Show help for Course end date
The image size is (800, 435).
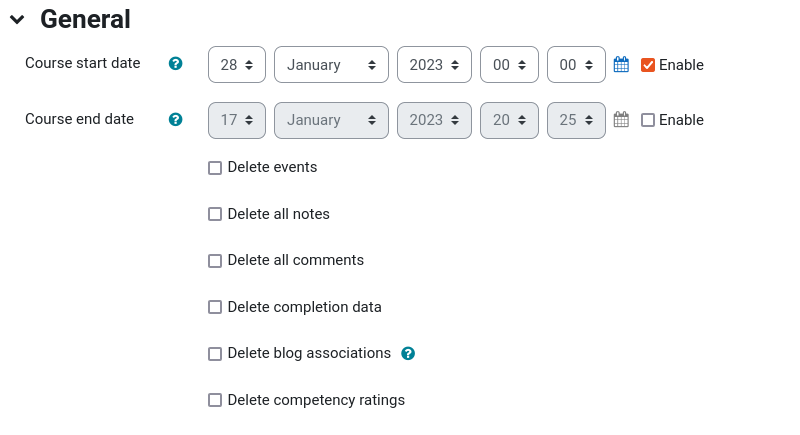pyautogui.click(x=176, y=119)
